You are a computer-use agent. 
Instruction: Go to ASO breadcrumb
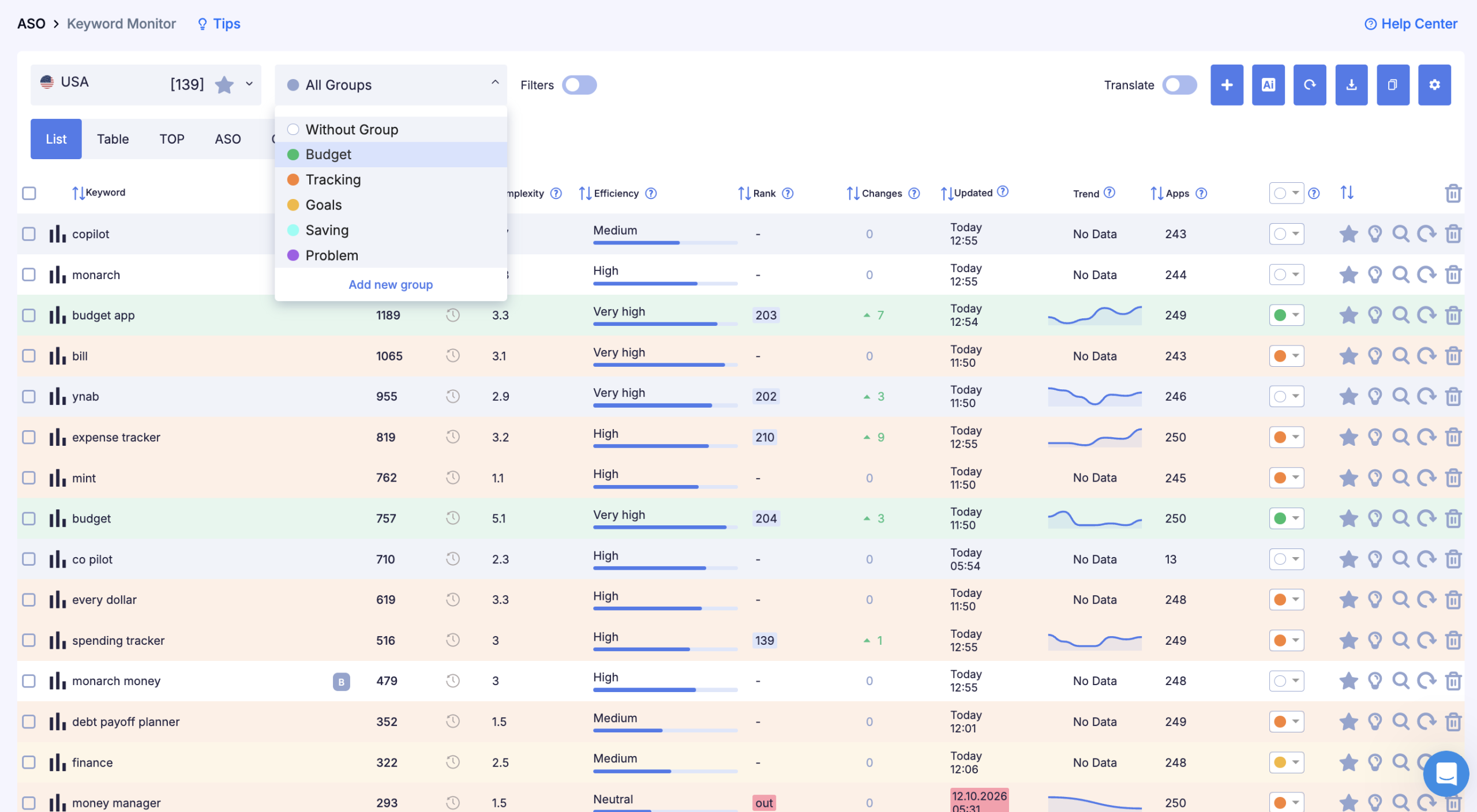[31, 24]
